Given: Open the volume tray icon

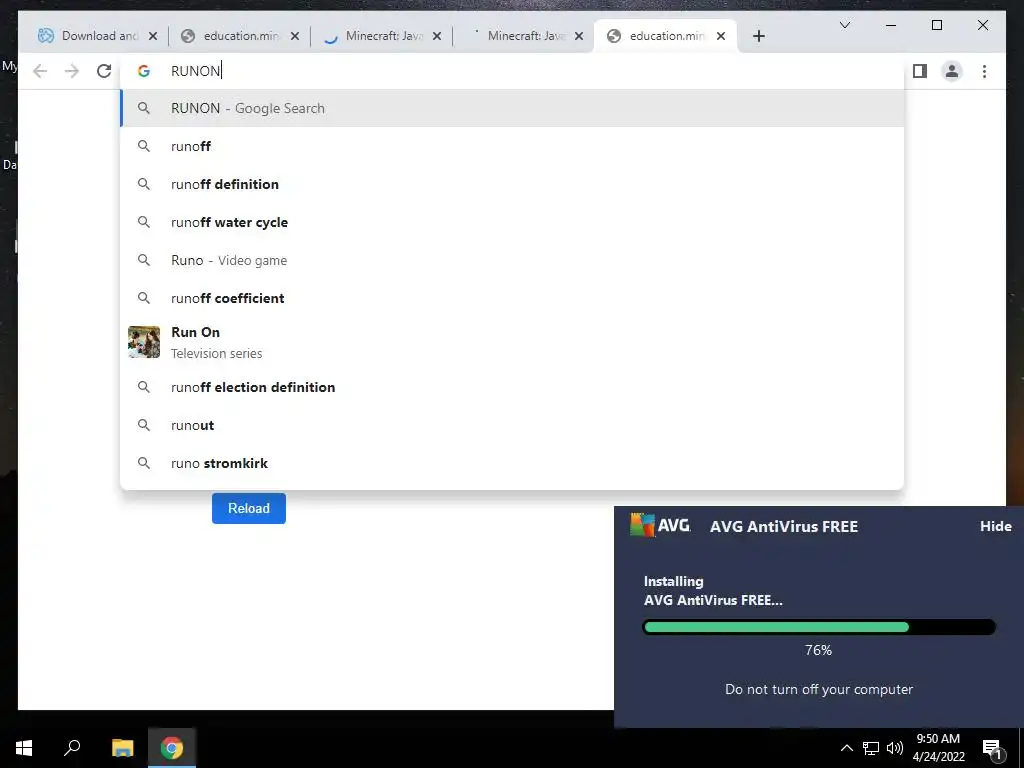Looking at the screenshot, I should point(895,748).
